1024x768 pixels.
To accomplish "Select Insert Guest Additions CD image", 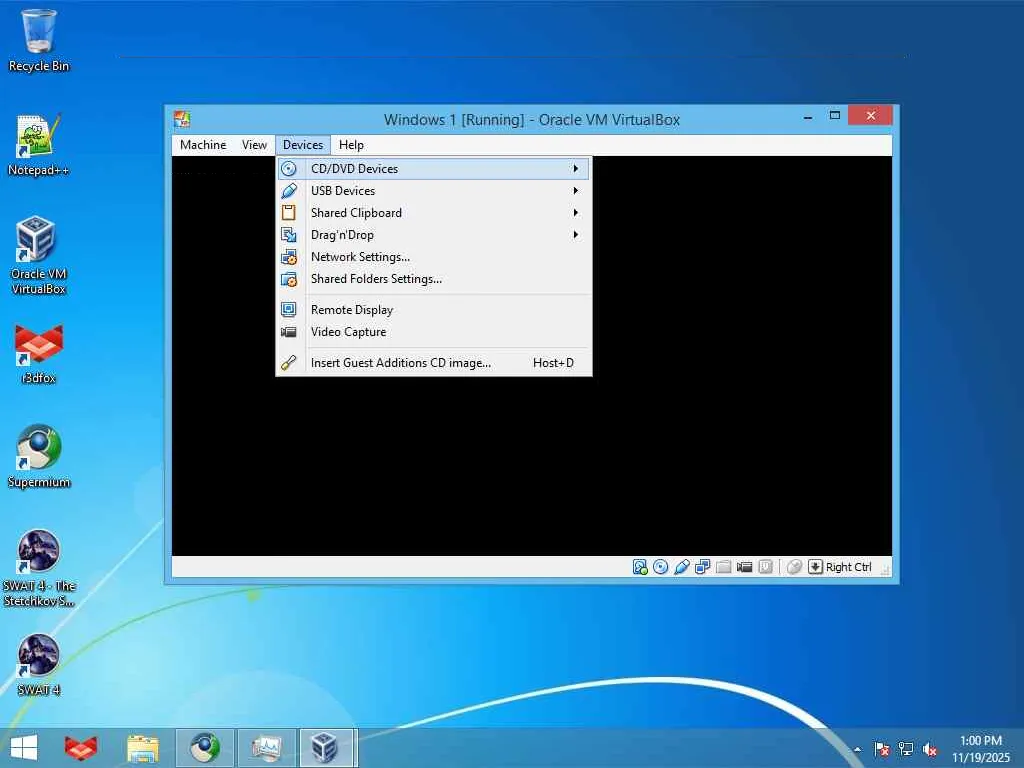I will pyautogui.click(x=434, y=362).
